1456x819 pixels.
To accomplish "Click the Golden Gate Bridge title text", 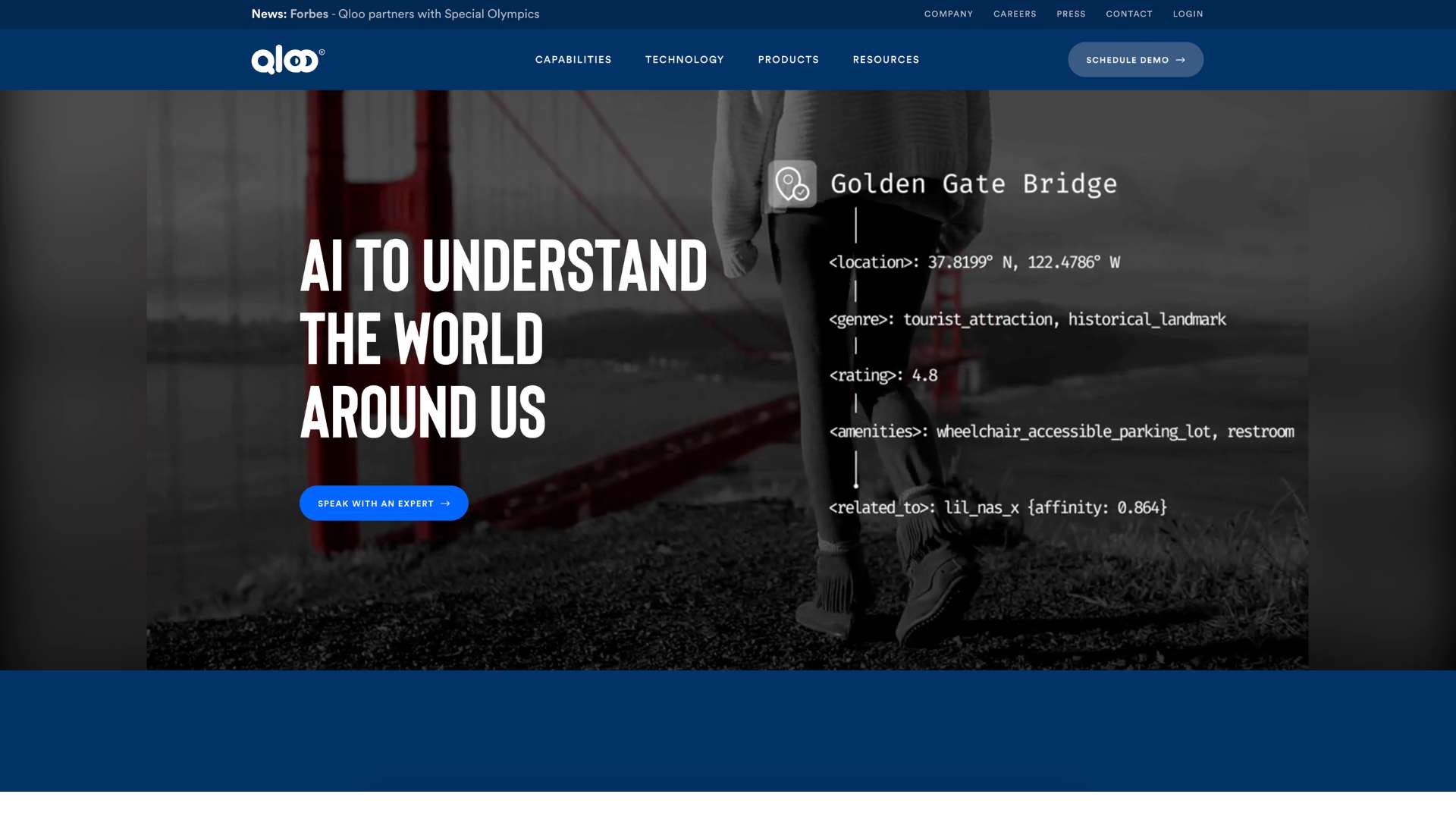I will [974, 184].
